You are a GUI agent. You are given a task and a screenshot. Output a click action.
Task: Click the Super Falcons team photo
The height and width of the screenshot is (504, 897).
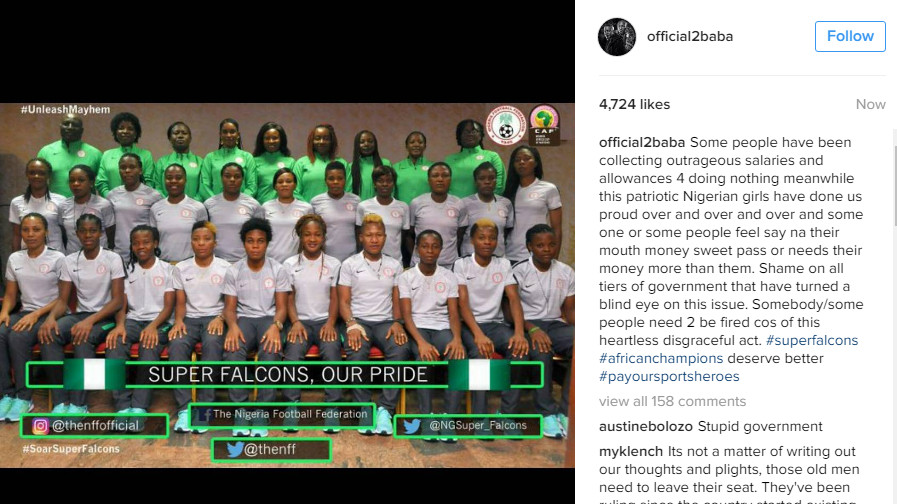(x=287, y=285)
